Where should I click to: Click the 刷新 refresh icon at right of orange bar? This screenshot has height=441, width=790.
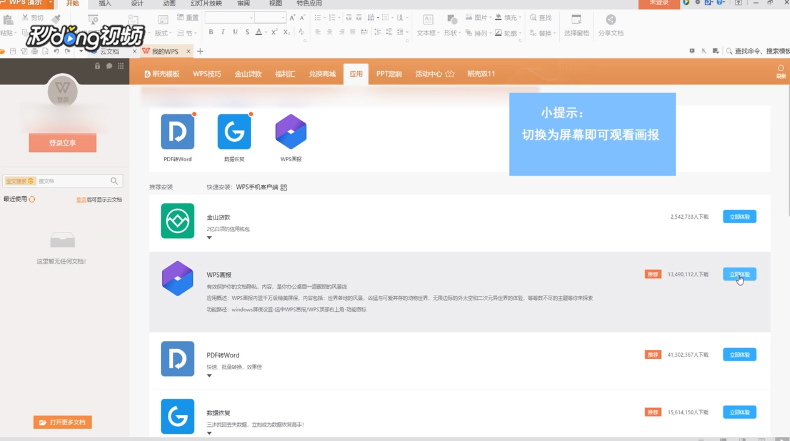(781, 71)
